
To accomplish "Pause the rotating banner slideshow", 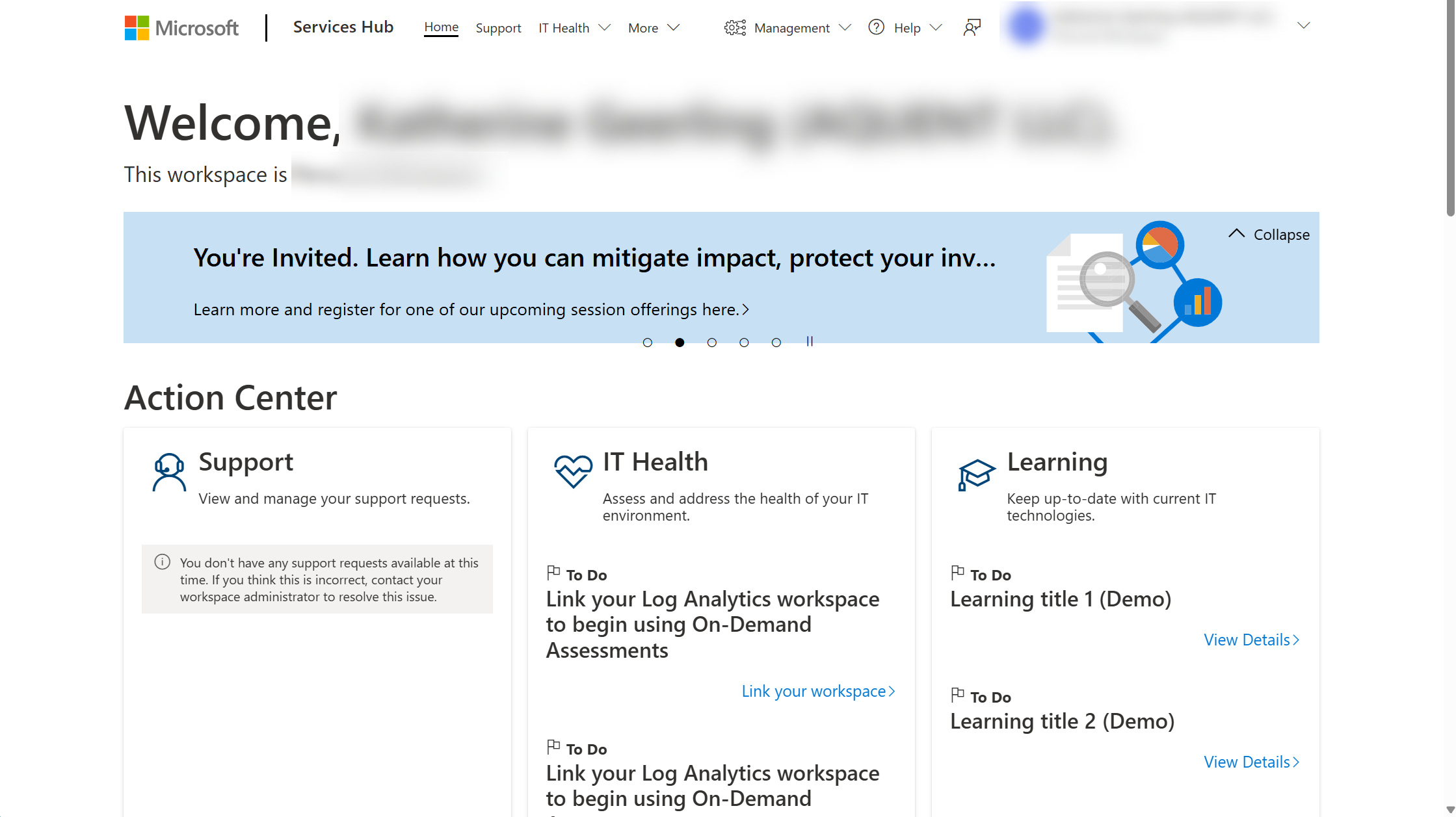I will point(810,342).
